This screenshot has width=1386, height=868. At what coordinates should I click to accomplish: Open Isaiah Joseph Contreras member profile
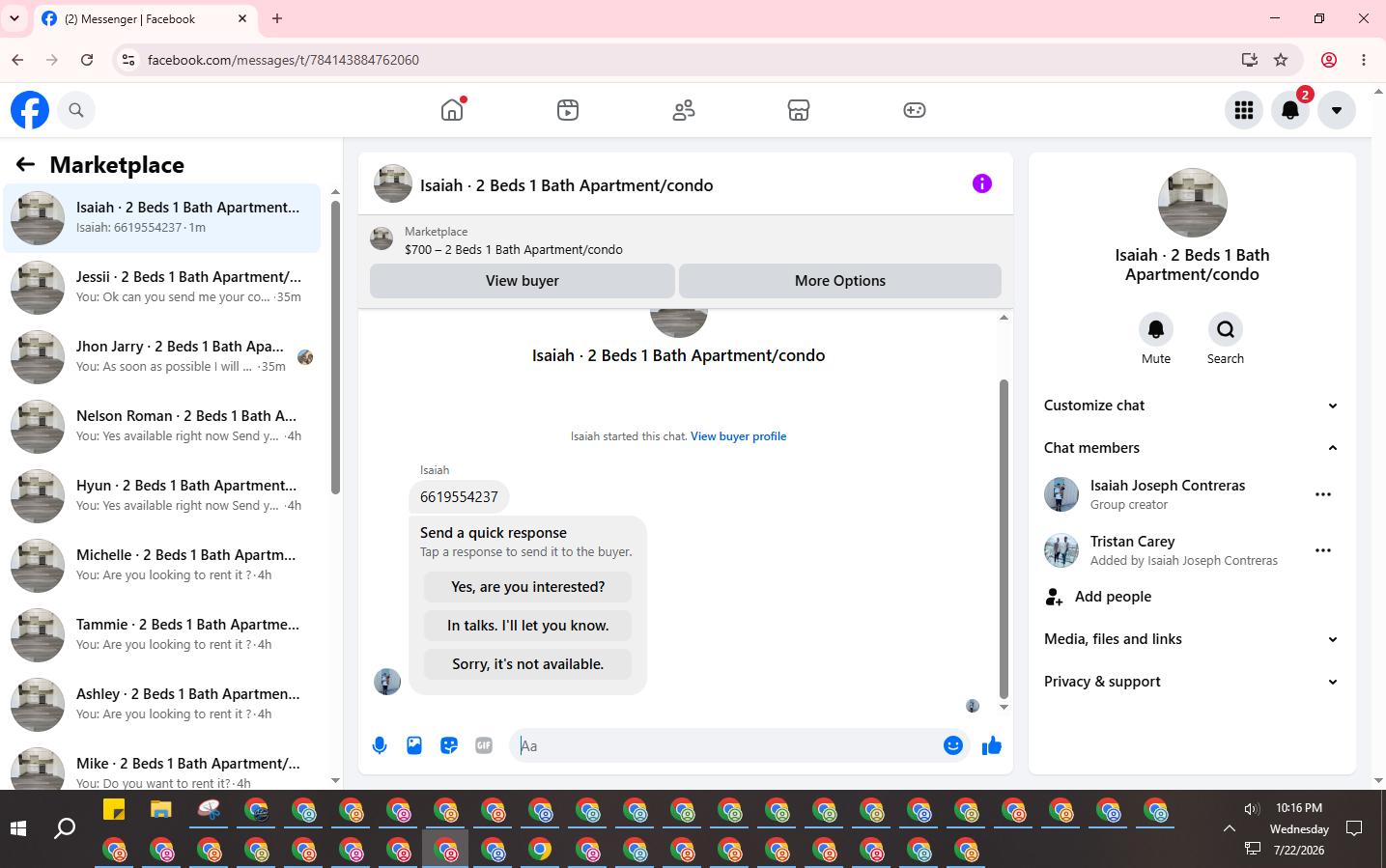click(1168, 486)
